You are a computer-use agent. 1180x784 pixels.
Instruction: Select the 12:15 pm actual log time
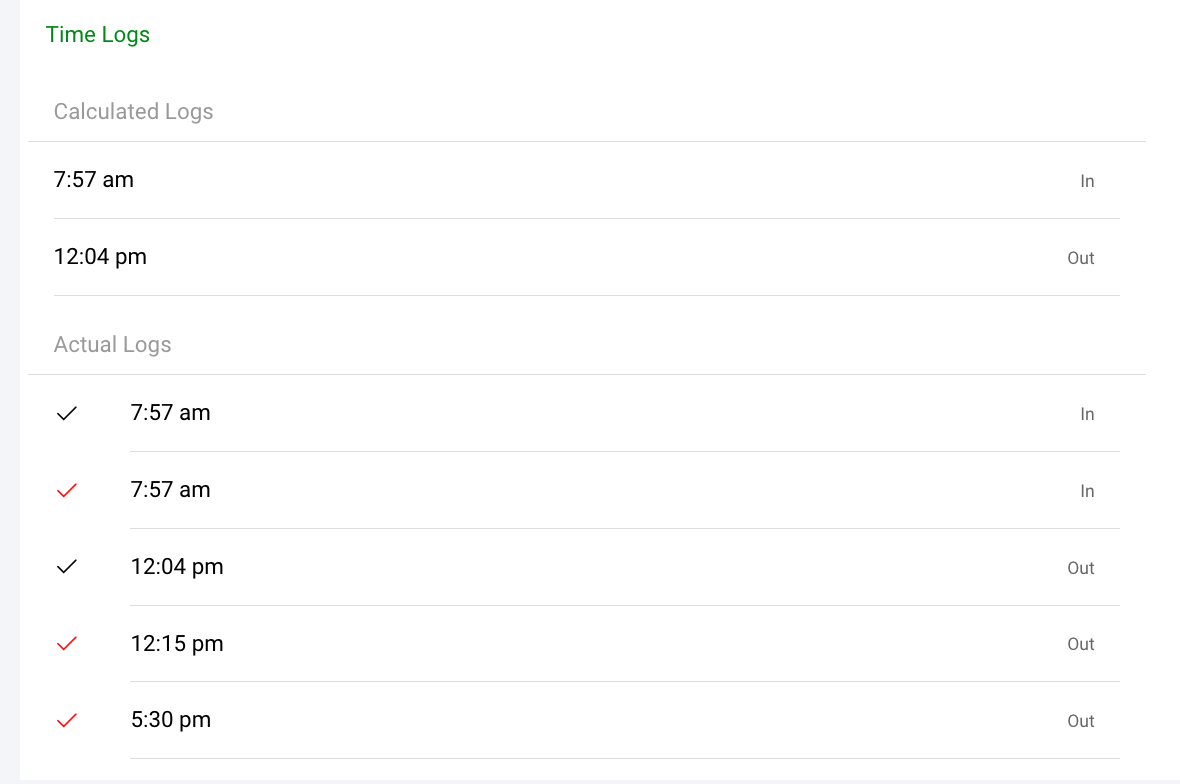pyautogui.click(x=177, y=644)
